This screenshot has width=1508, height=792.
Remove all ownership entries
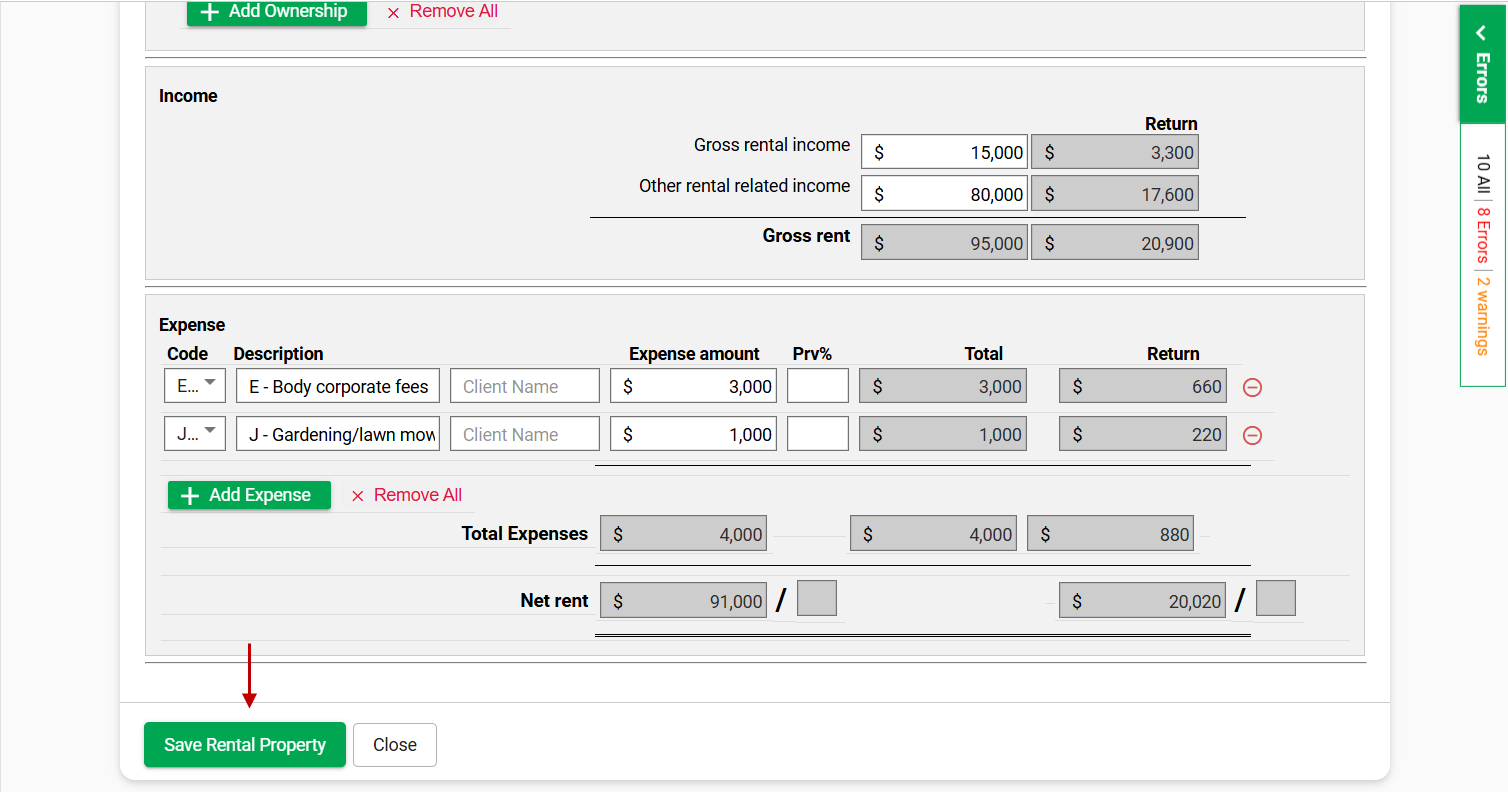(x=442, y=12)
